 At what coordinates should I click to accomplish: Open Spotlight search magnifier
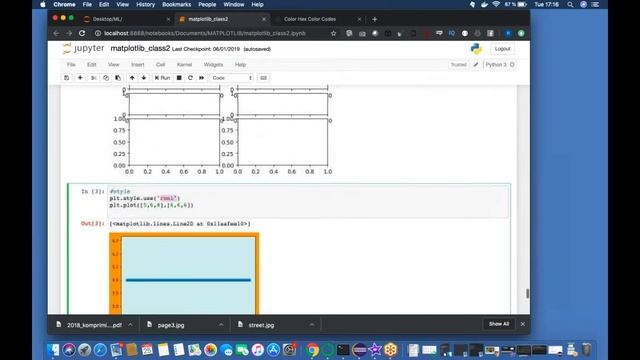(x=570, y=4)
